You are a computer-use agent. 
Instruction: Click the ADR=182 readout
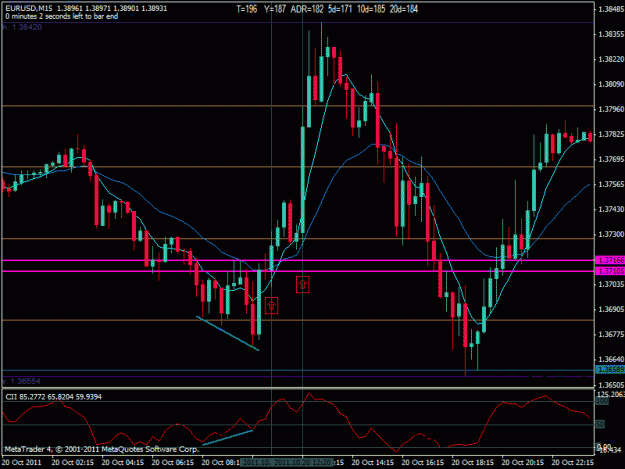pos(307,9)
